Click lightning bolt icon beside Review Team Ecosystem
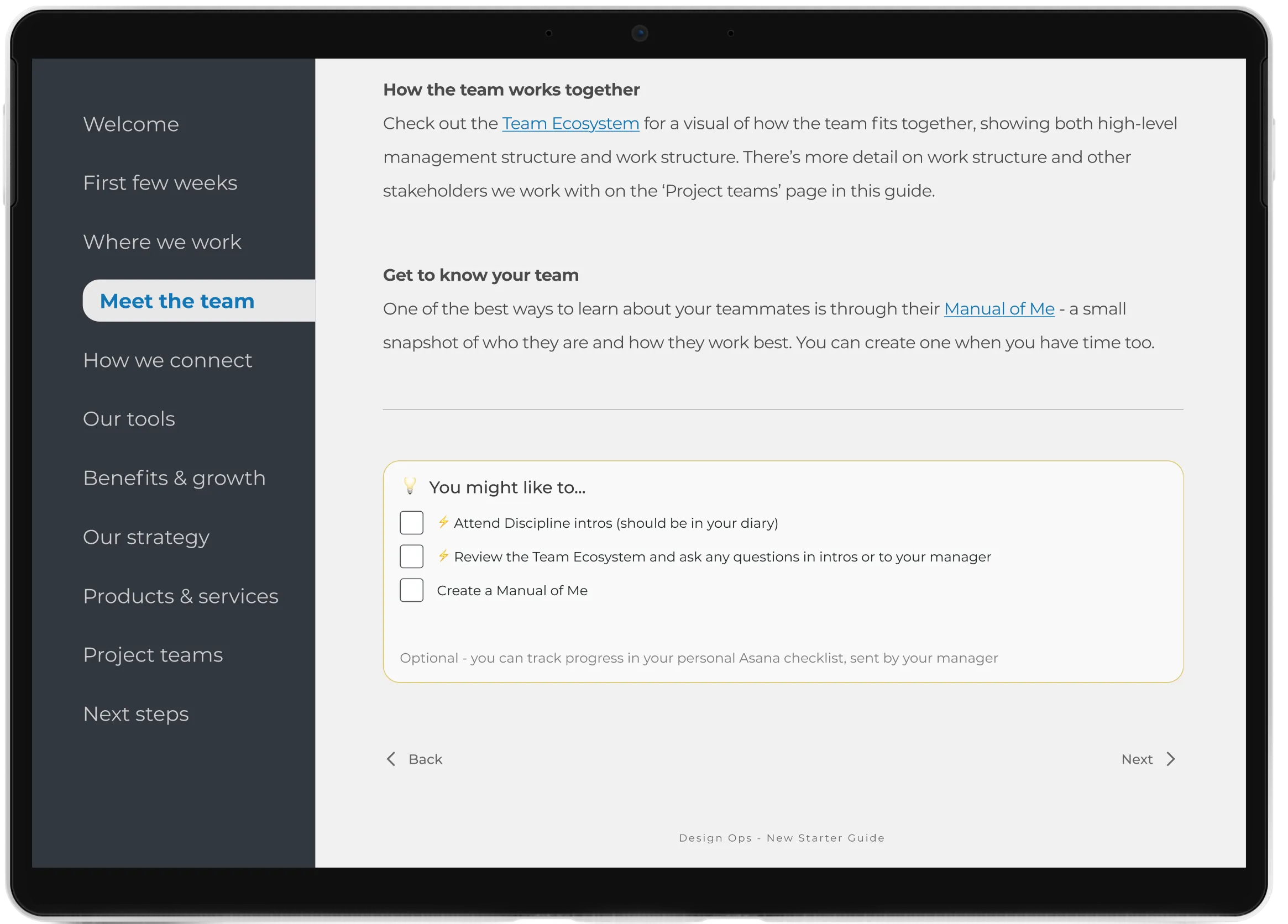This screenshot has height=924, width=1288. click(x=443, y=555)
